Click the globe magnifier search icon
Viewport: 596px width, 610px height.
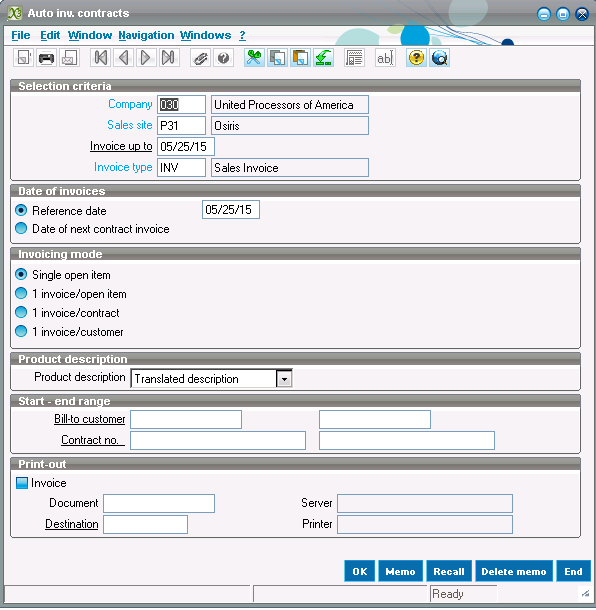click(439, 58)
